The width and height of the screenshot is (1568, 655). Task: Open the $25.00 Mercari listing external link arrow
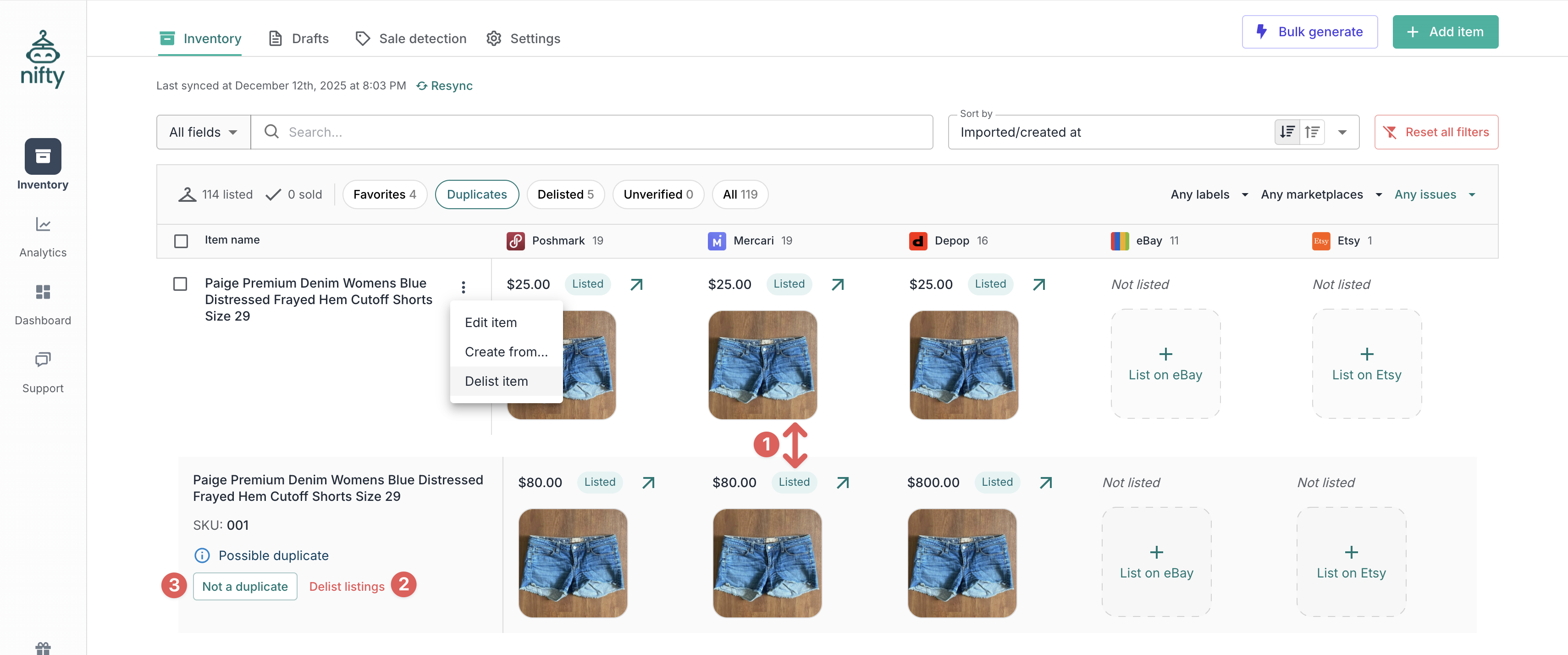click(838, 284)
